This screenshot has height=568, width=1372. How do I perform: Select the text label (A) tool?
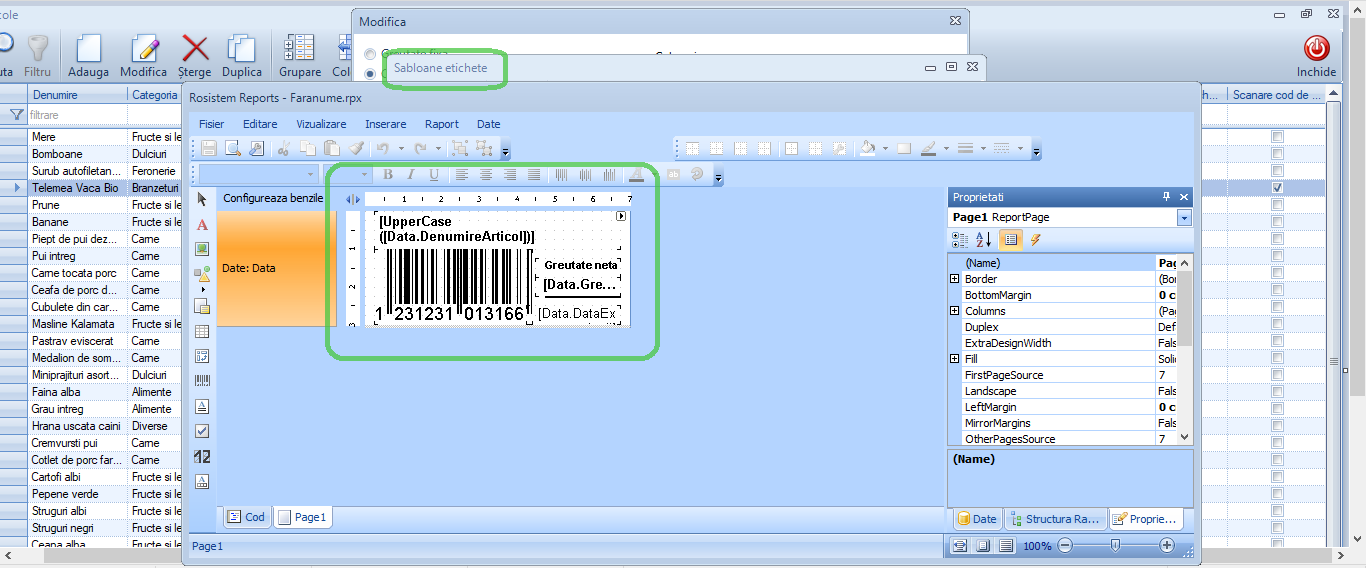(x=202, y=225)
